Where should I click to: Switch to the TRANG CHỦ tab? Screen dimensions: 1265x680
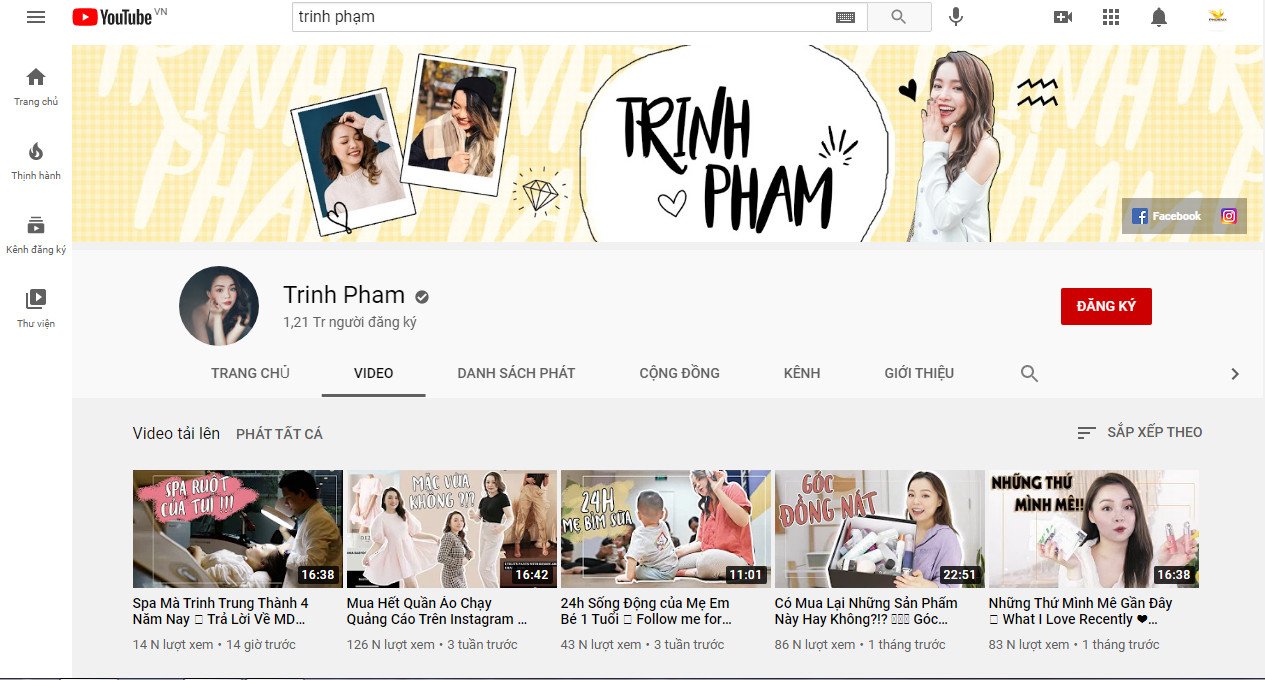click(x=250, y=373)
